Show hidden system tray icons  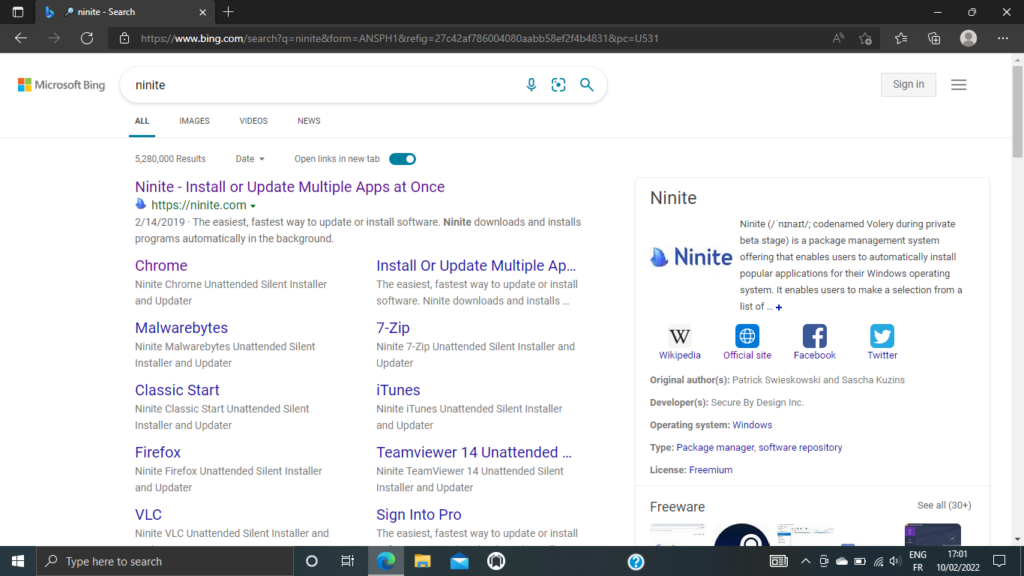(x=805, y=562)
